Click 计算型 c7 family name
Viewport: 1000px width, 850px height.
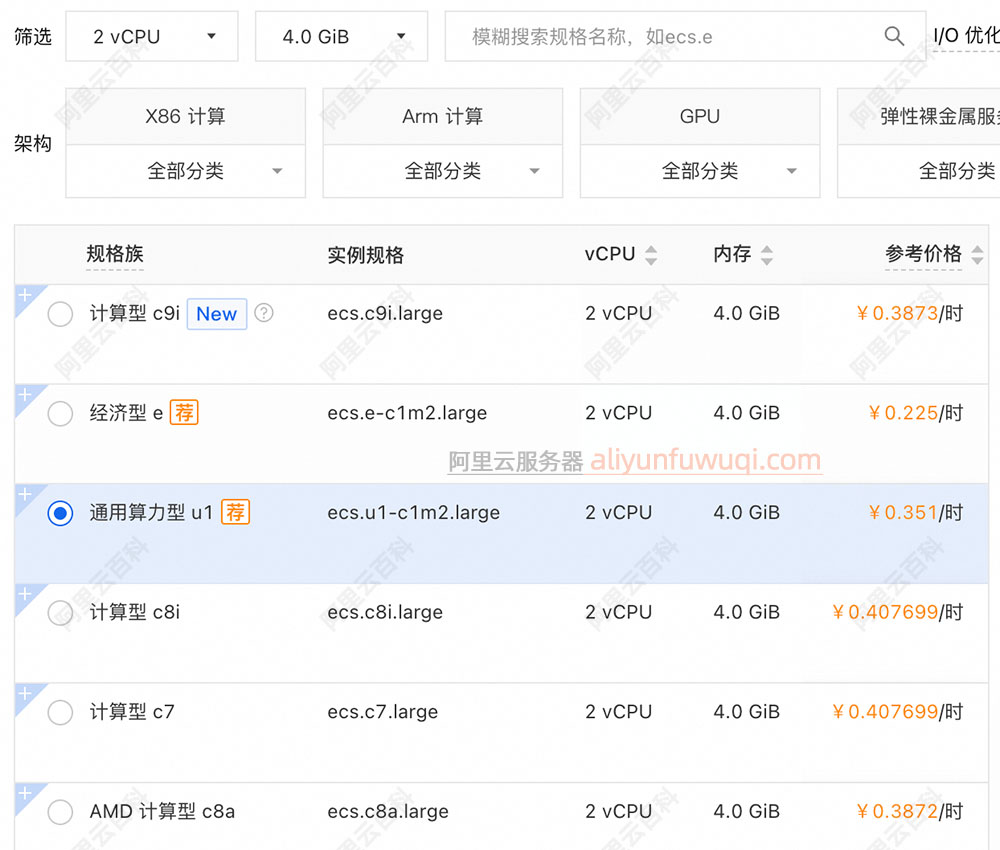click(132, 712)
